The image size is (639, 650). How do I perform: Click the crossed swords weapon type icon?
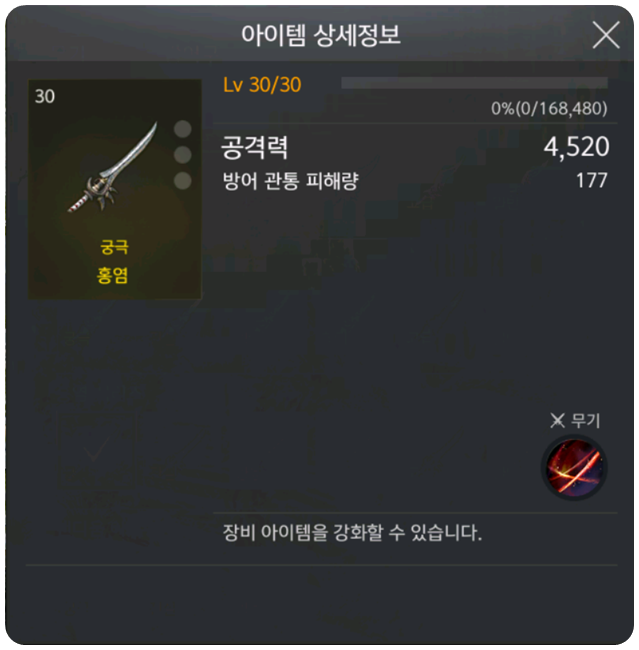tap(557, 420)
